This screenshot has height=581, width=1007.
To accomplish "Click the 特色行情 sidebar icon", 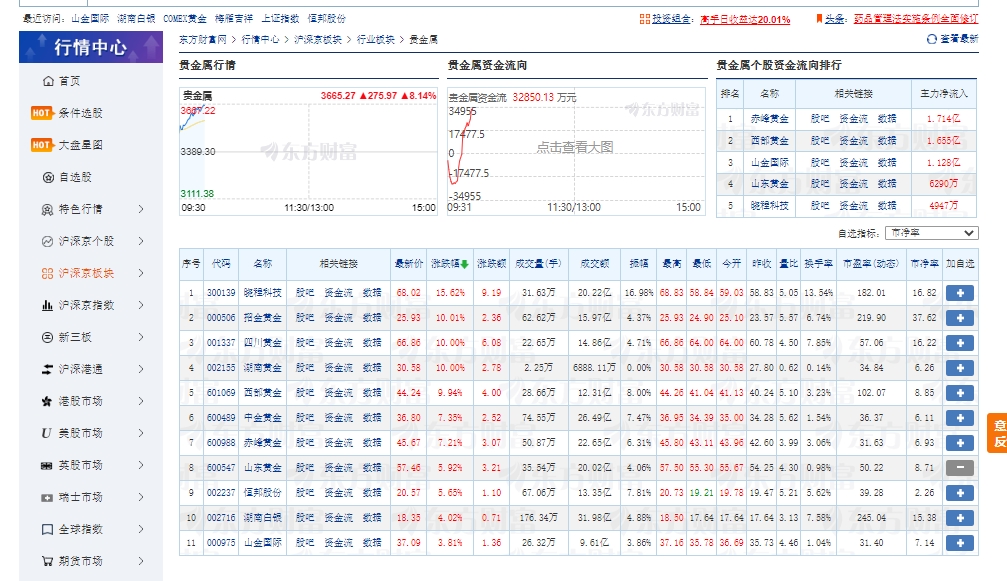I will coord(48,209).
